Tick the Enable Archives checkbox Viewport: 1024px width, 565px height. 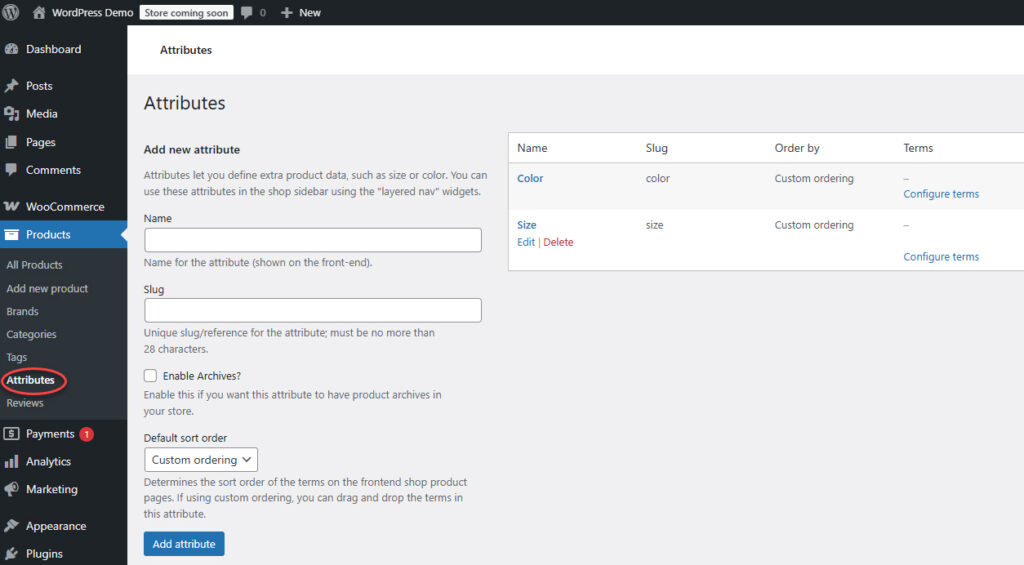[x=150, y=376]
